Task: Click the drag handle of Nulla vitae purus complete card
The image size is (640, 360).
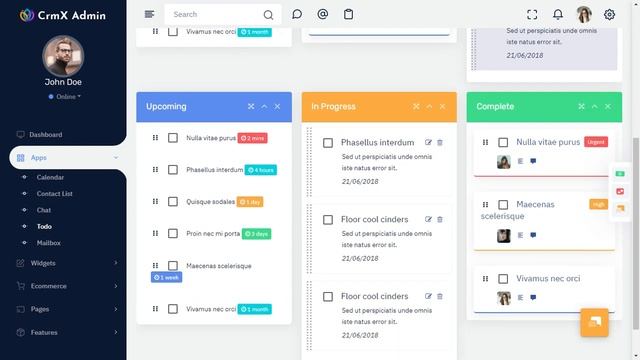Action: pos(485,142)
